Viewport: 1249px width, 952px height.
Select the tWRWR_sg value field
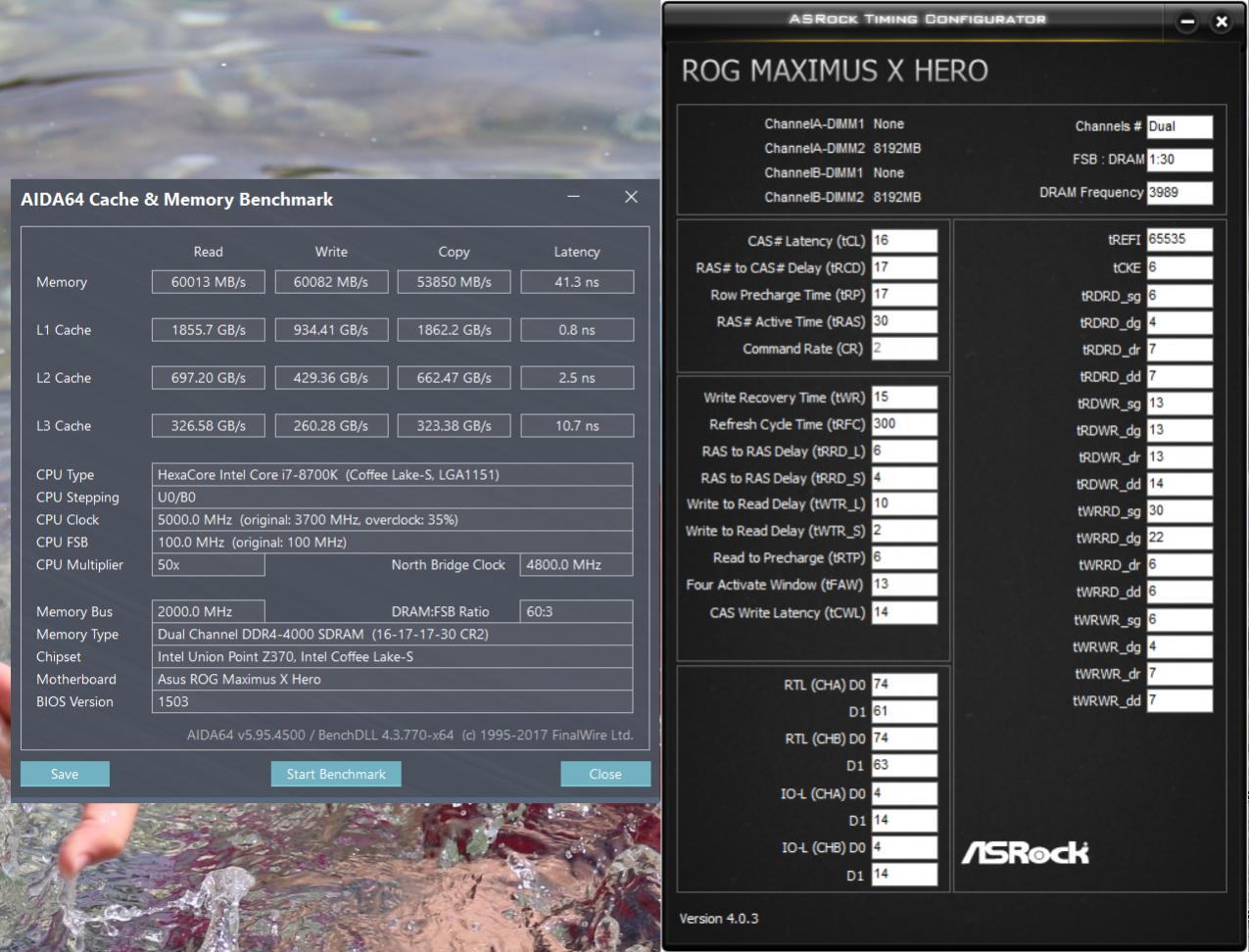point(1179,620)
